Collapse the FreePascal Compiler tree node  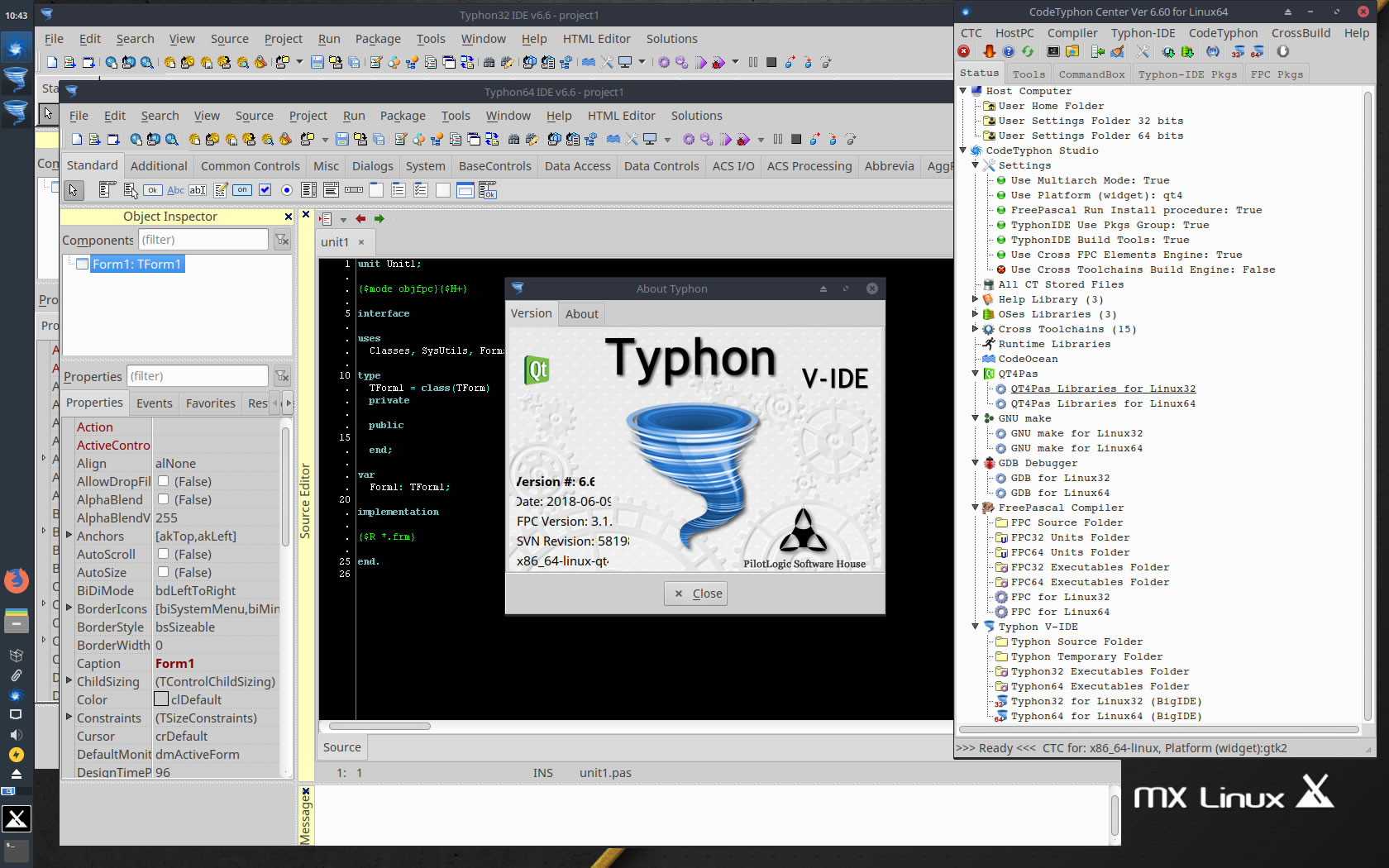tap(976, 508)
